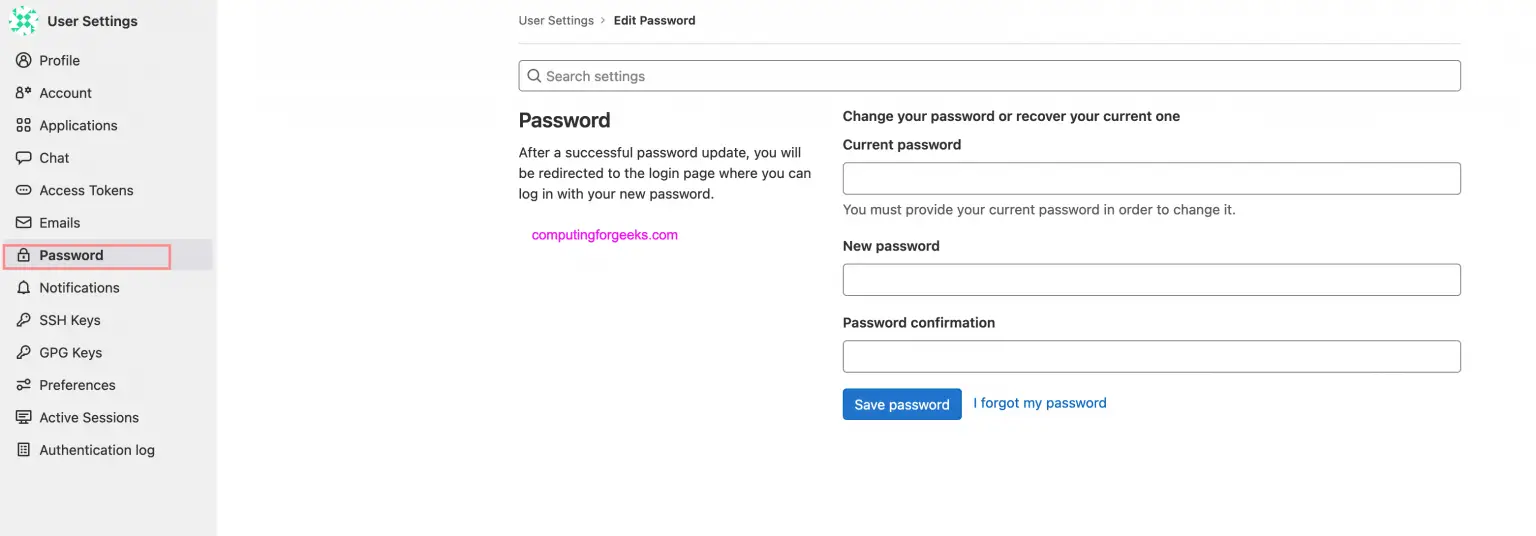Screen dimensions: 1536x536
Task: Click the Applications grid icon
Action: point(24,126)
